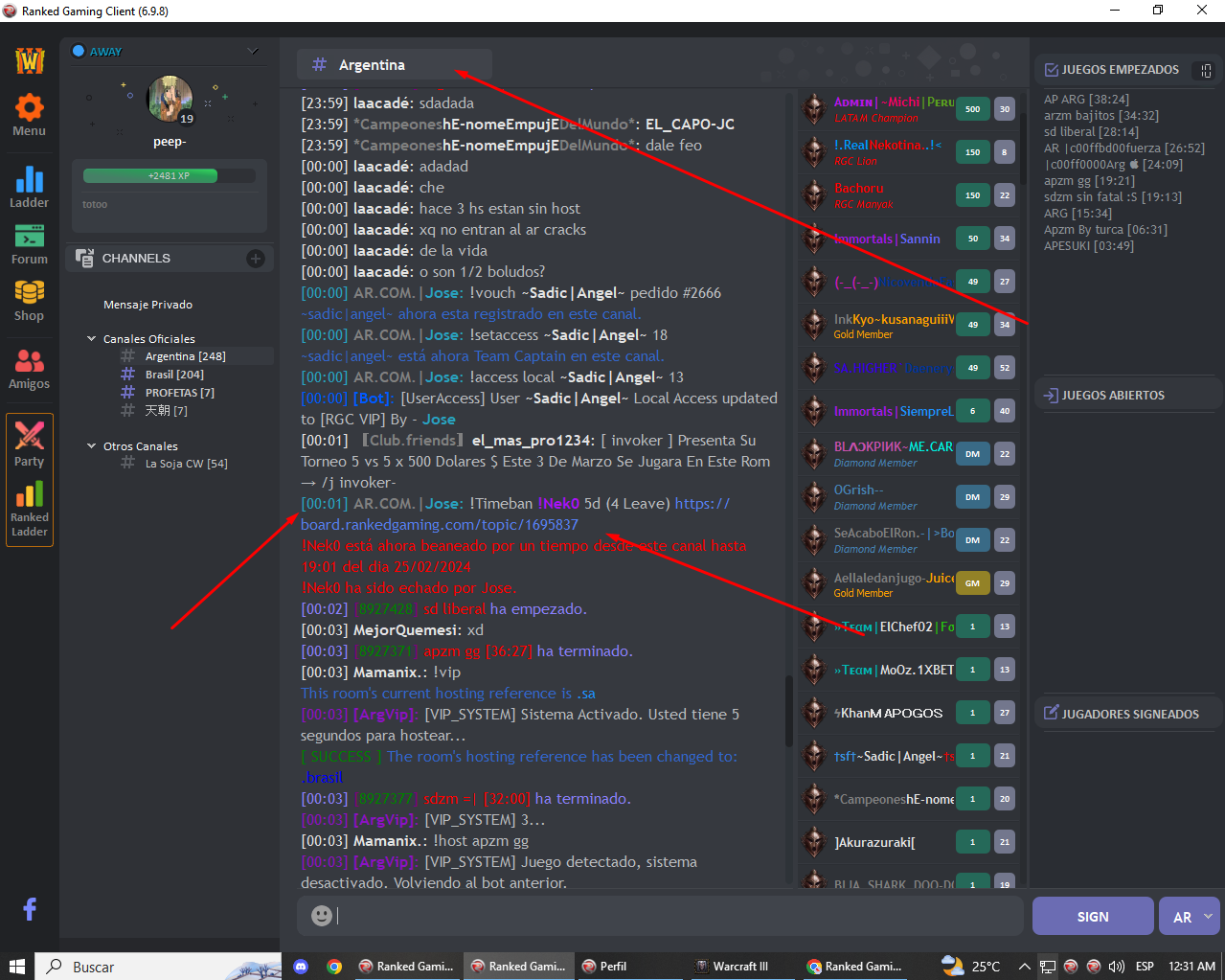Click Aellaledanjugo-Juice's GM badge
This screenshot has height=980, width=1225.
point(972,583)
